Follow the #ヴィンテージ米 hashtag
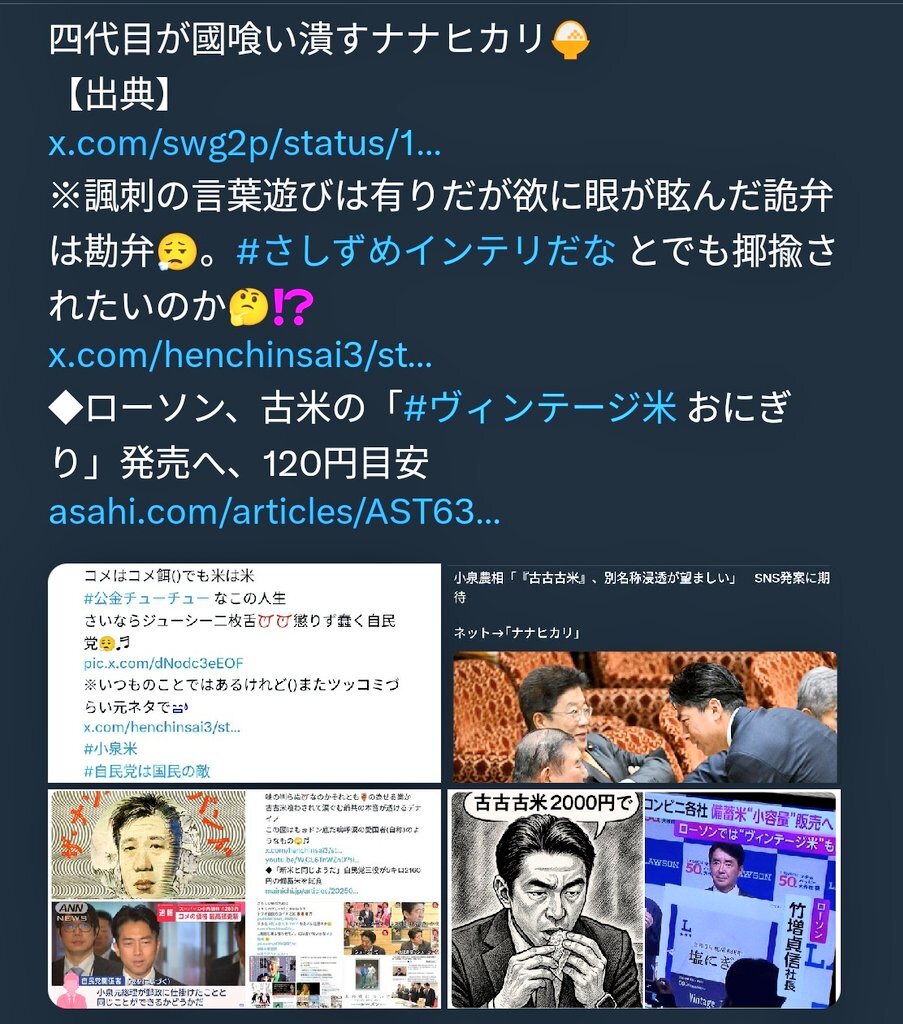This screenshot has width=903, height=1024. coord(540,408)
